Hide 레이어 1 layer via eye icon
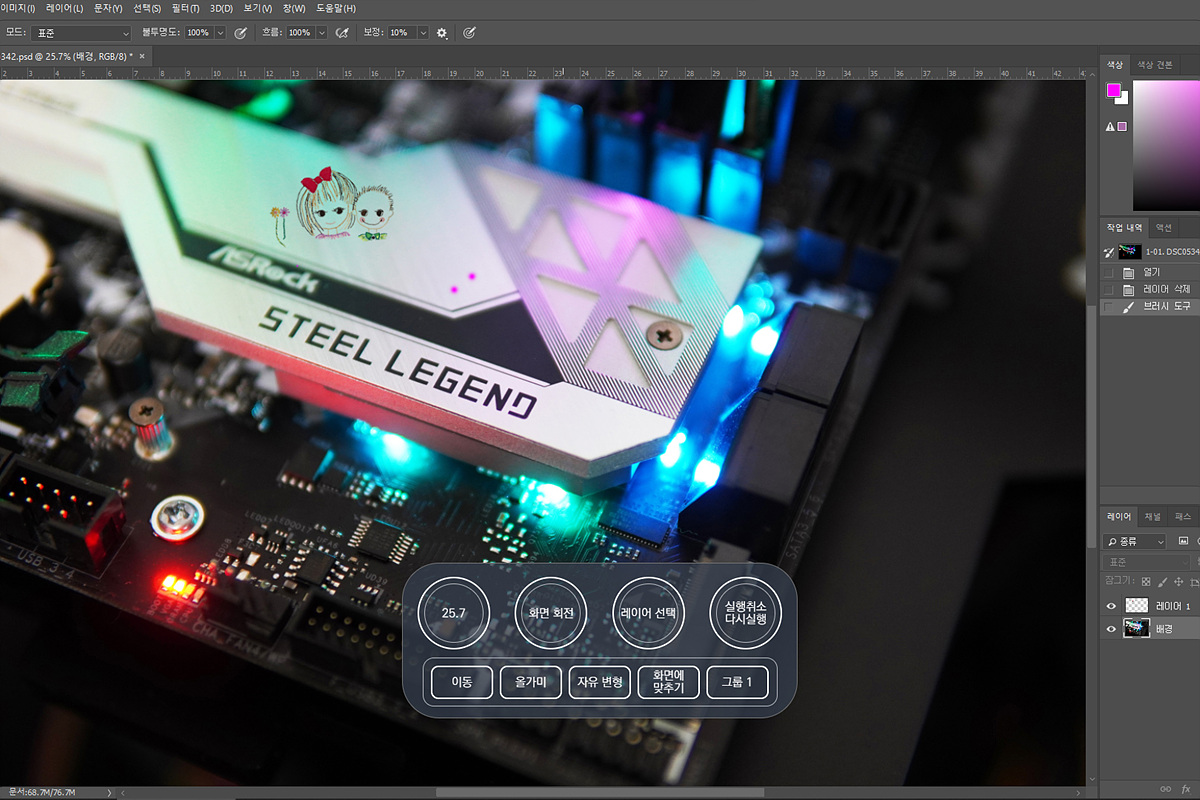This screenshot has width=1200, height=800. (1111, 606)
